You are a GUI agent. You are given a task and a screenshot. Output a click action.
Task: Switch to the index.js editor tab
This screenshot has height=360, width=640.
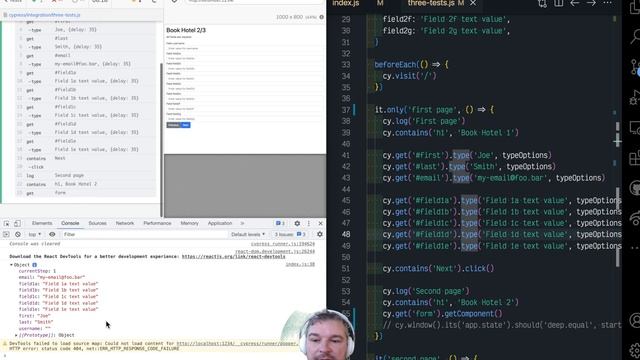coord(346,3)
